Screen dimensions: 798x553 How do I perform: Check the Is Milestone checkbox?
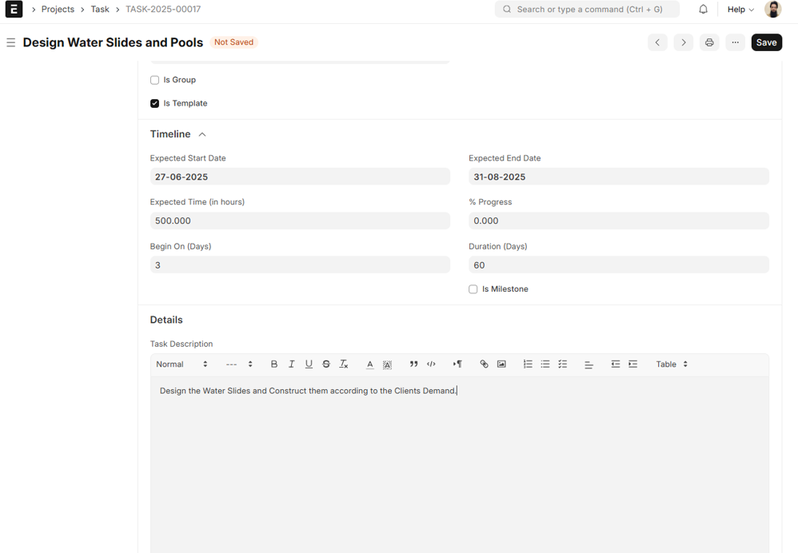[x=473, y=289]
